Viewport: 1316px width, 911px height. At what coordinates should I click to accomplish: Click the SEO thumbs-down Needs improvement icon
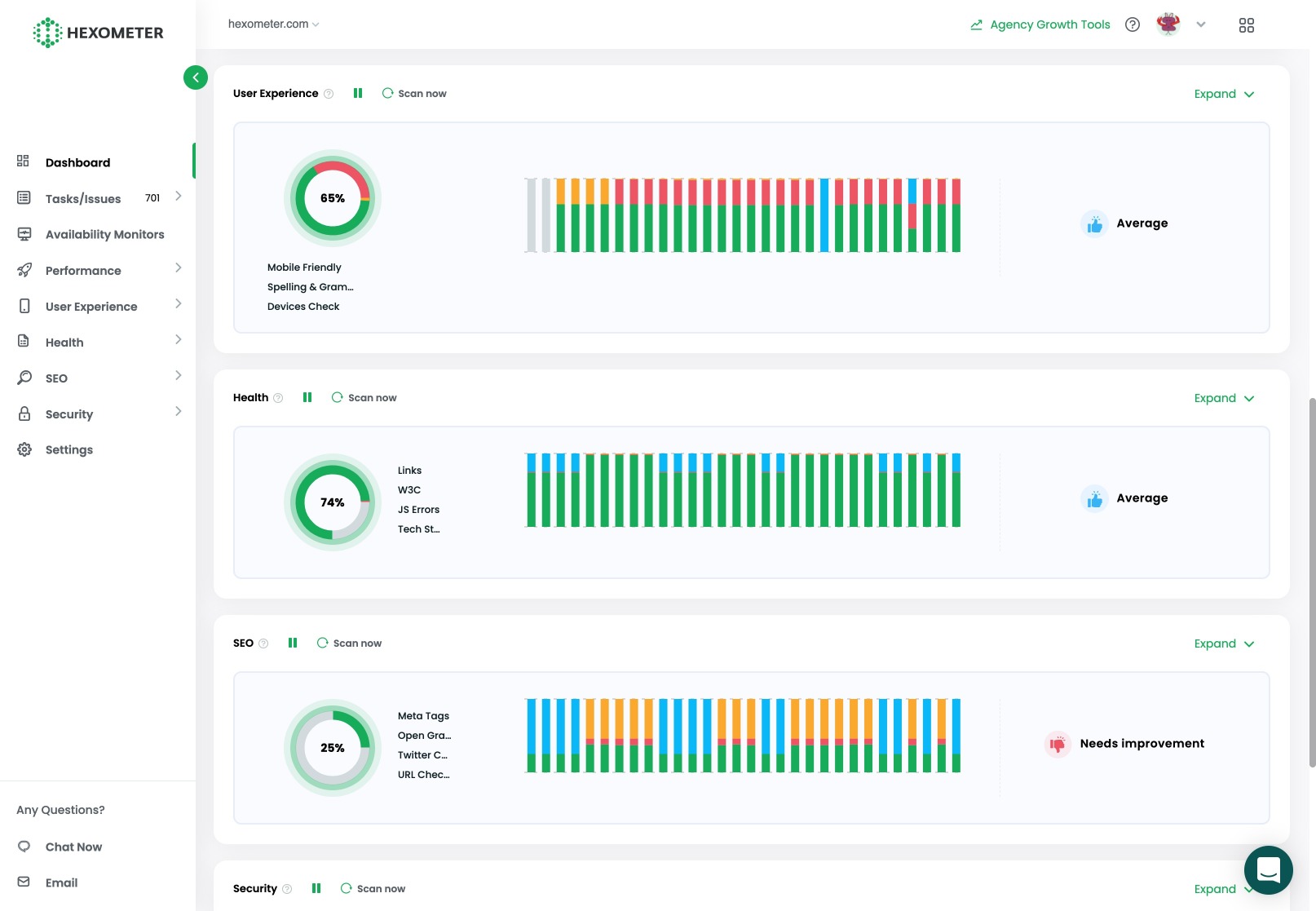click(x=1058, y=744)
